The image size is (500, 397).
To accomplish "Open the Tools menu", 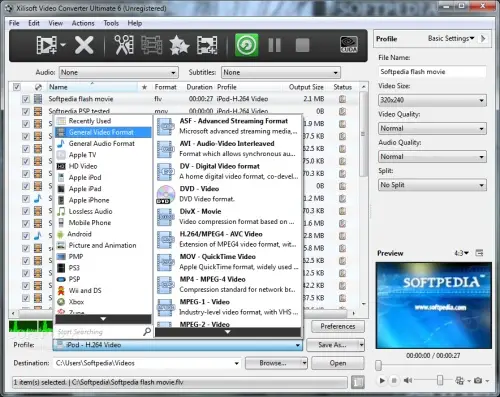I will click(111, 23).
